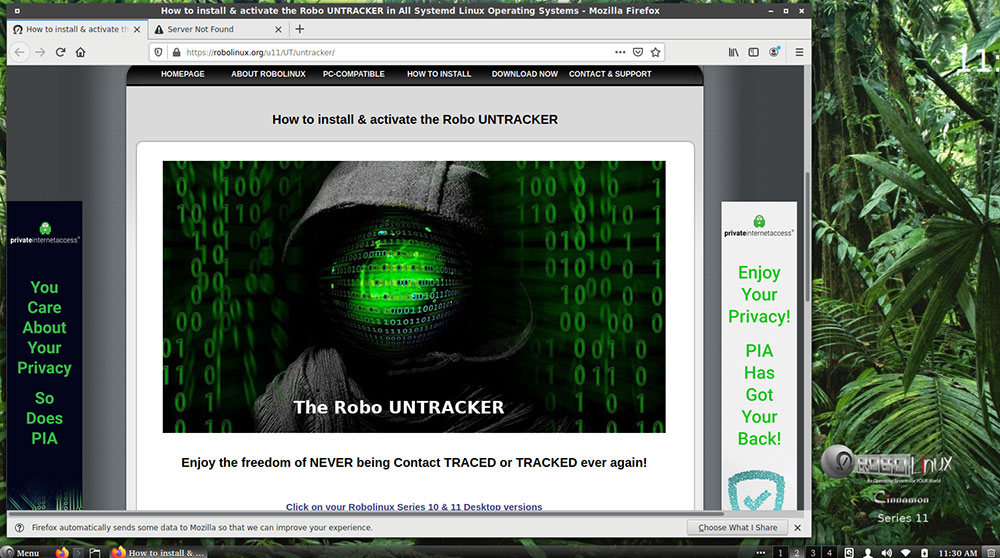This screenshot has width=1000, height=558.
Task: Open the 11:30 AM clock calendar
Action: [x=957, y=553]
